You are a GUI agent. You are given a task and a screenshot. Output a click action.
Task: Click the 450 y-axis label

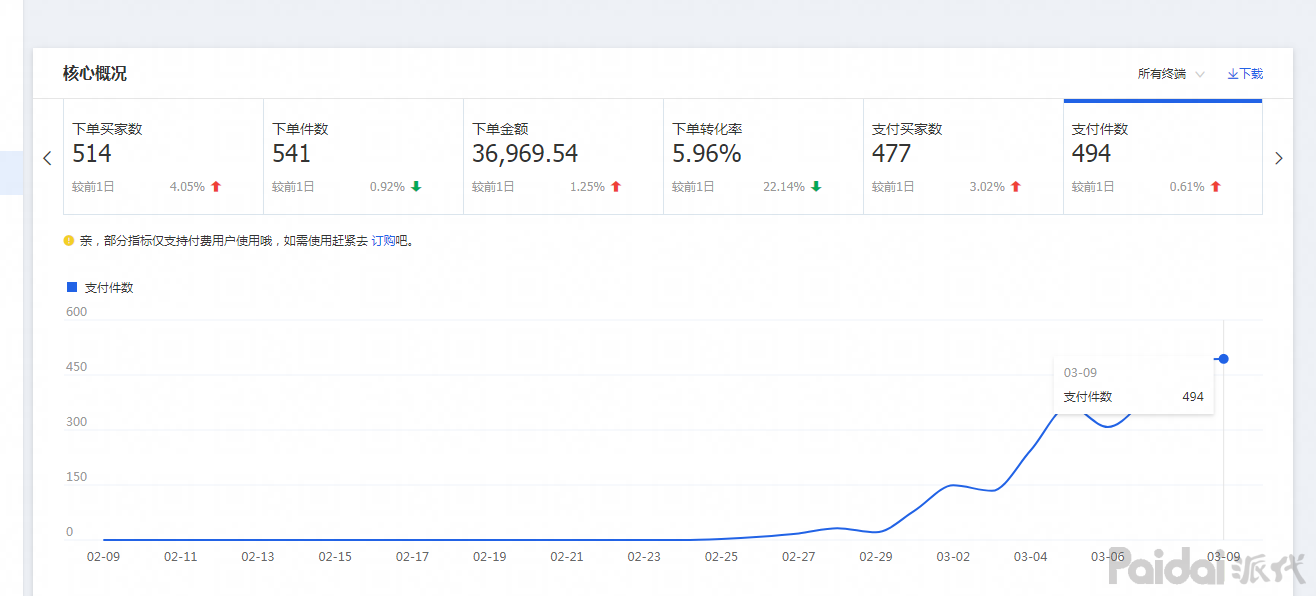76,367
